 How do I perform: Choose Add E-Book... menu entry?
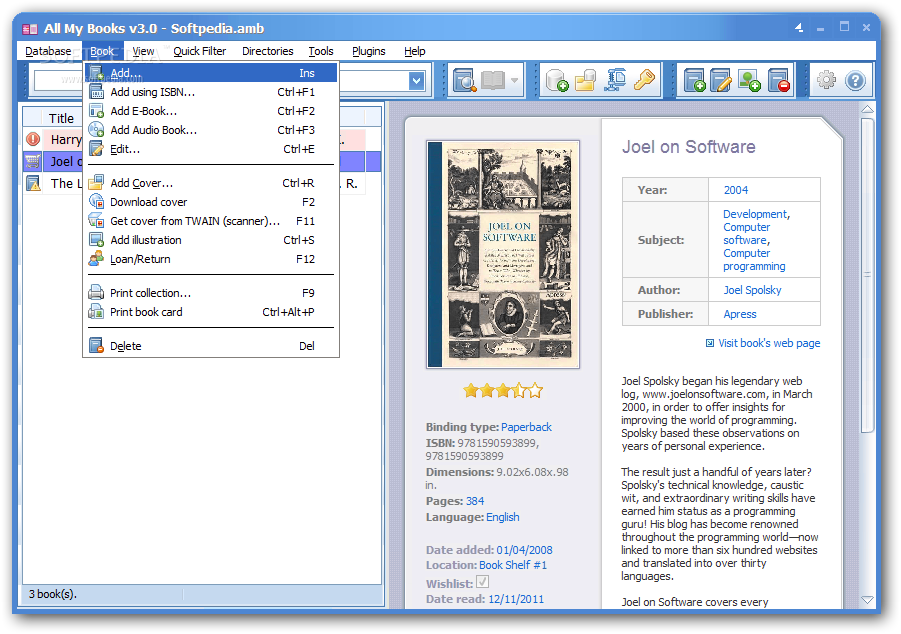click(211, 111)
